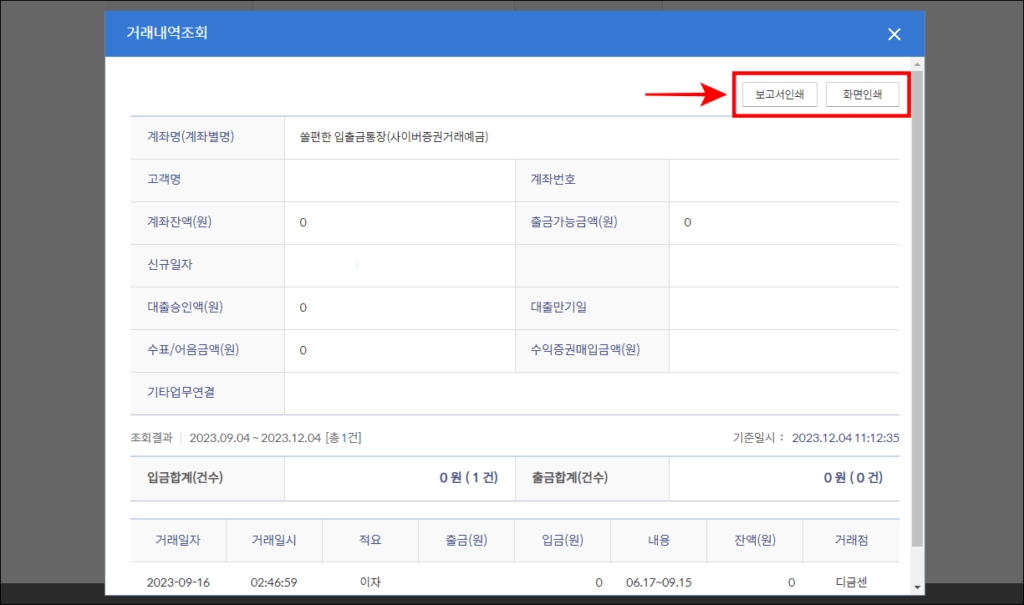Select the 입금(원) column header
This screenshot has height=605, width=1024.
tap(562, 540)
